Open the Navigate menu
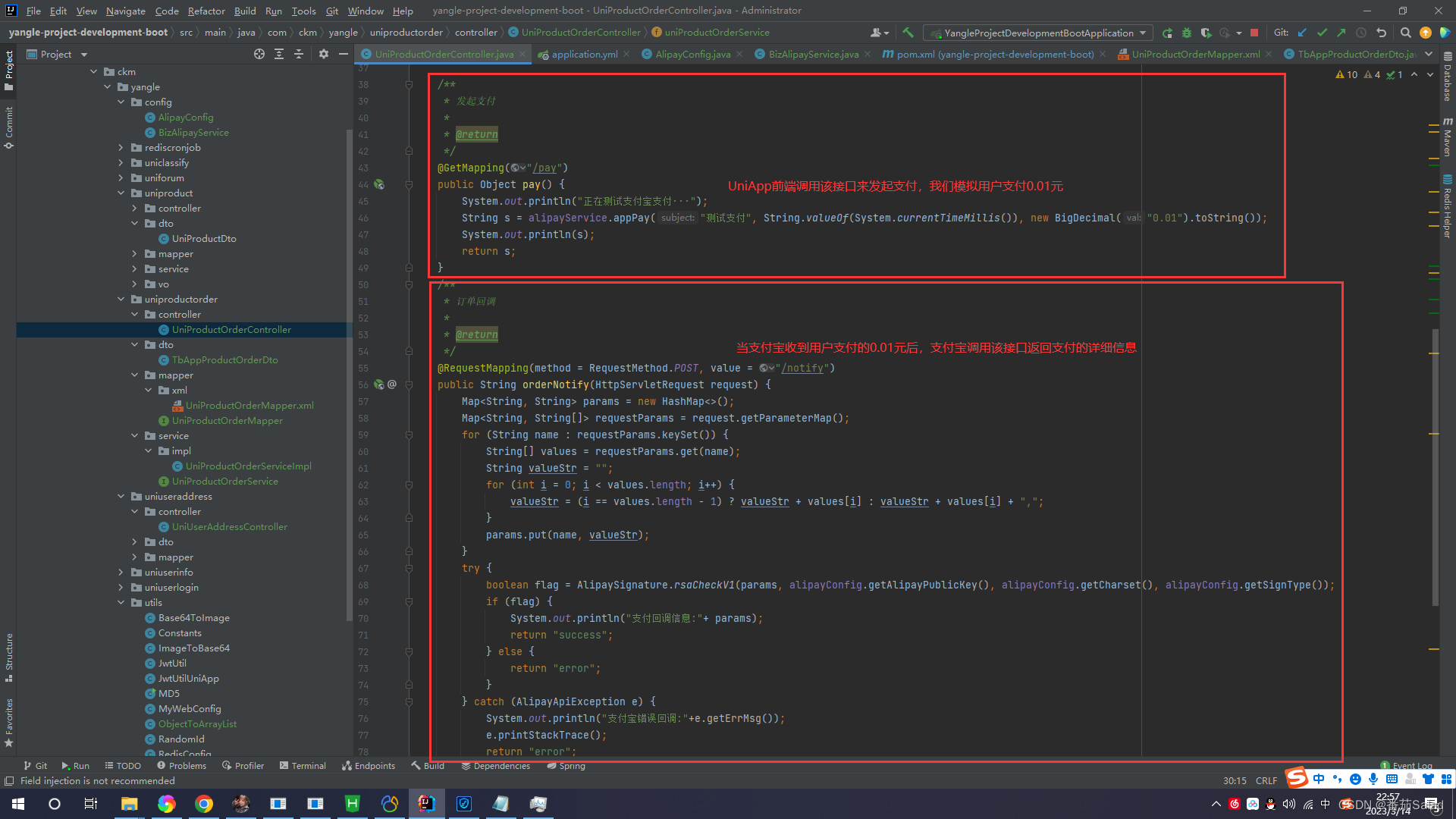This screenshot has width=1456, height=819. (125, 11)
